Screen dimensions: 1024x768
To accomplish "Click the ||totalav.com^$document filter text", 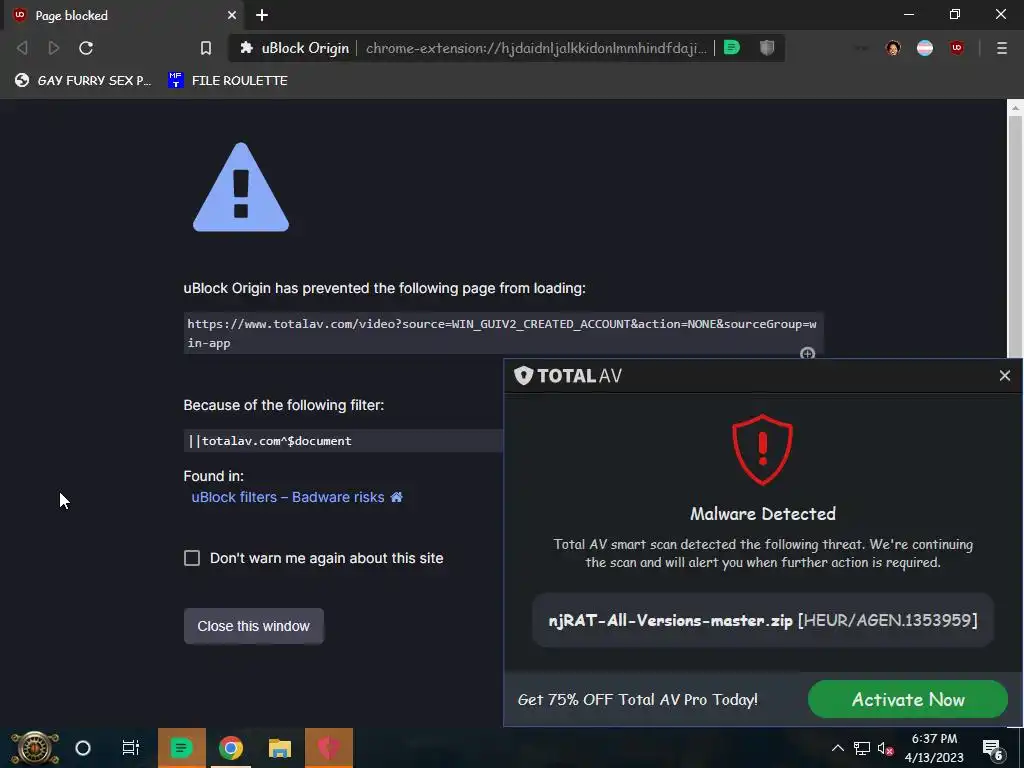I will [270, 441].
